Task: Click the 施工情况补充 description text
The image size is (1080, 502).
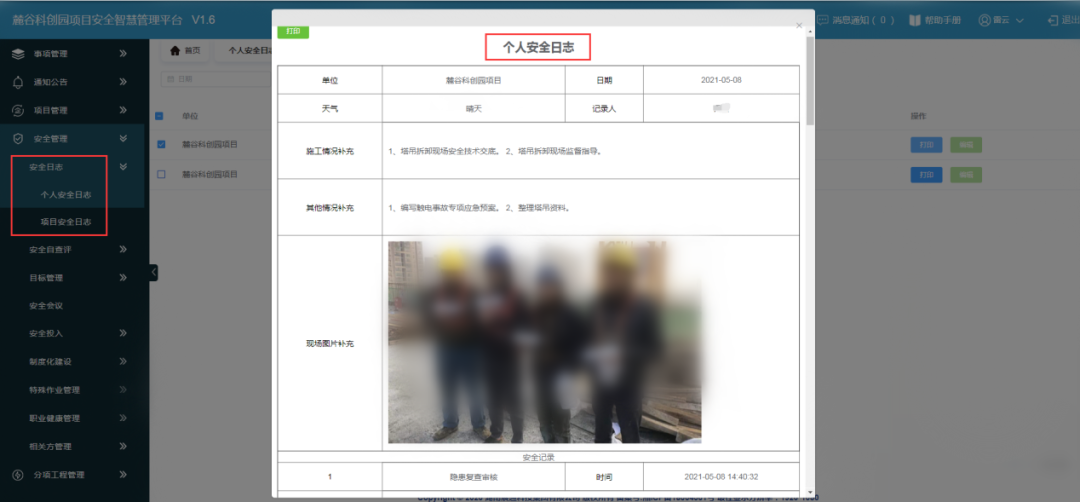Action: [495, 151]
